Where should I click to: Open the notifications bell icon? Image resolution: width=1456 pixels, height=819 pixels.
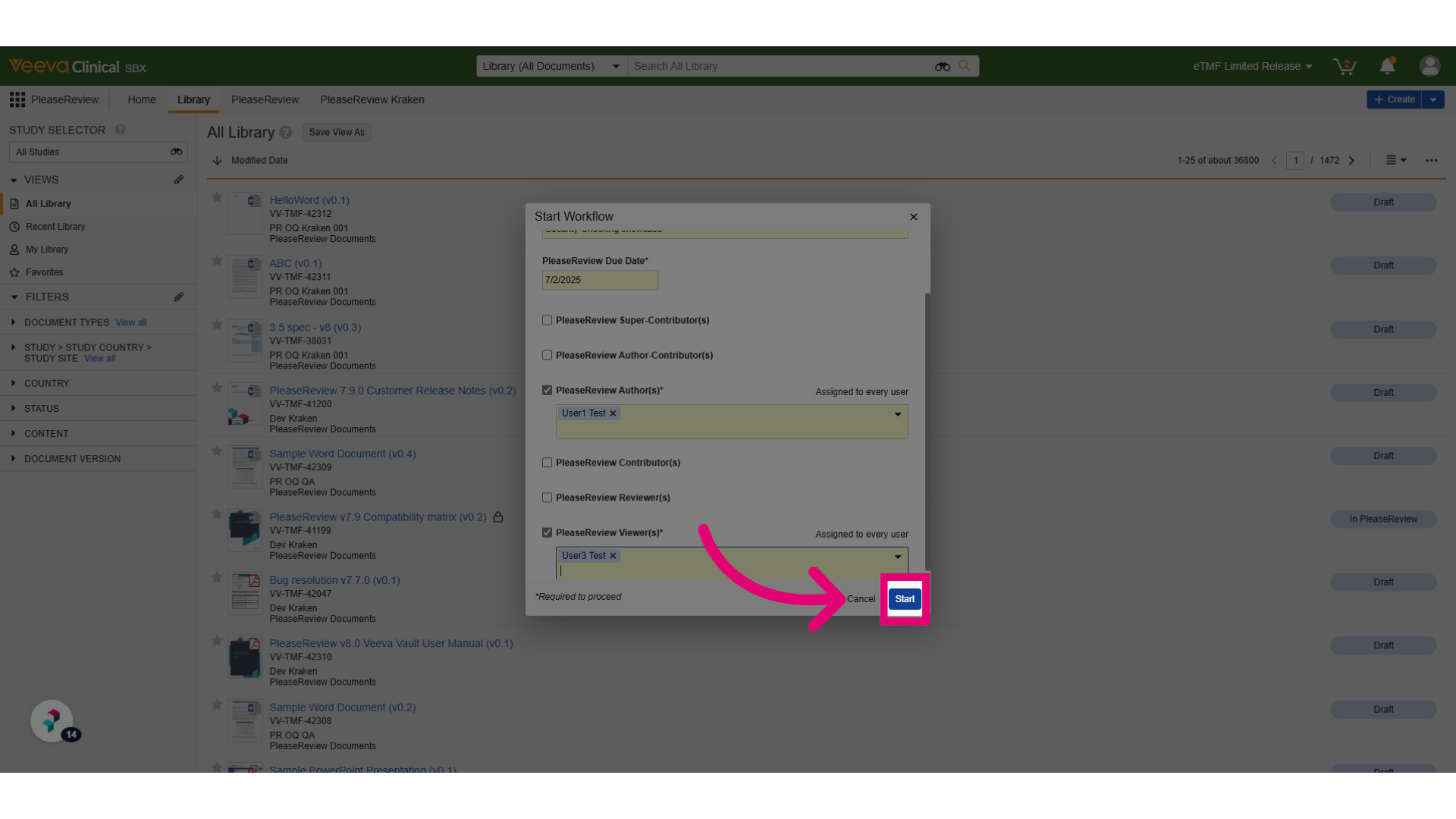tap(1387, 66)
